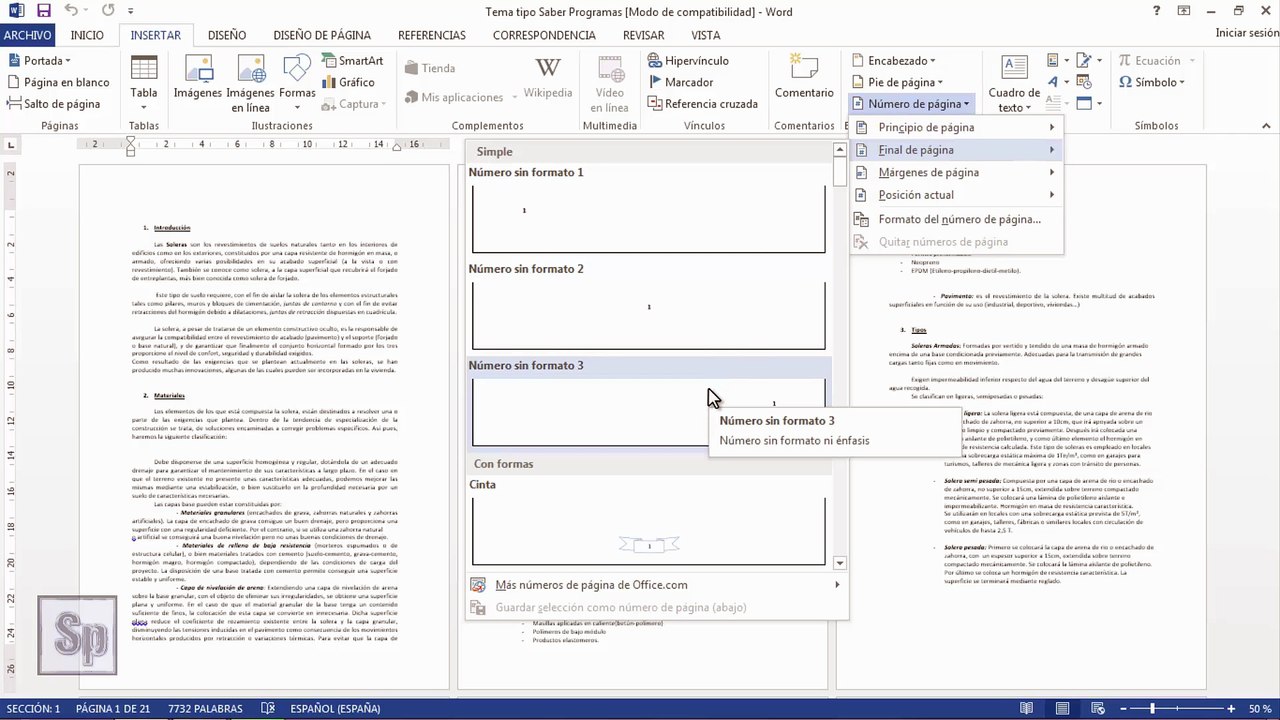Open the Portada cover page dropdown
This screenshot has width=1280, height=720.
coord(41,61)
